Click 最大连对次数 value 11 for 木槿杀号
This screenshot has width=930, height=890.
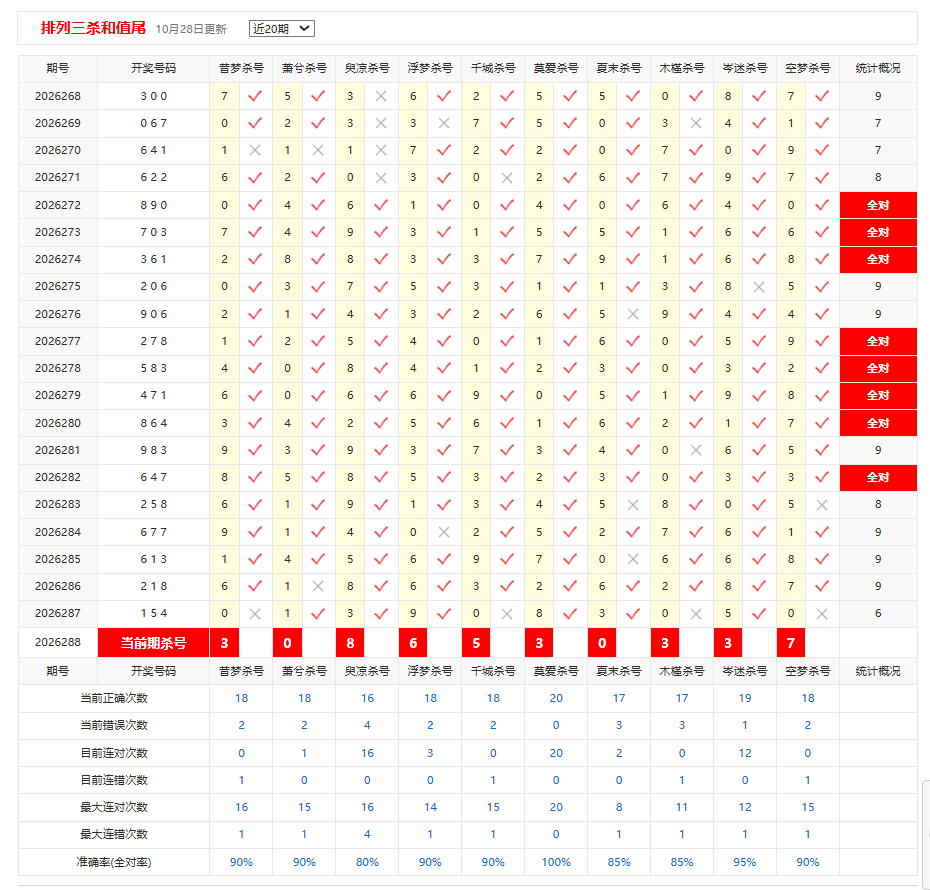682,808
